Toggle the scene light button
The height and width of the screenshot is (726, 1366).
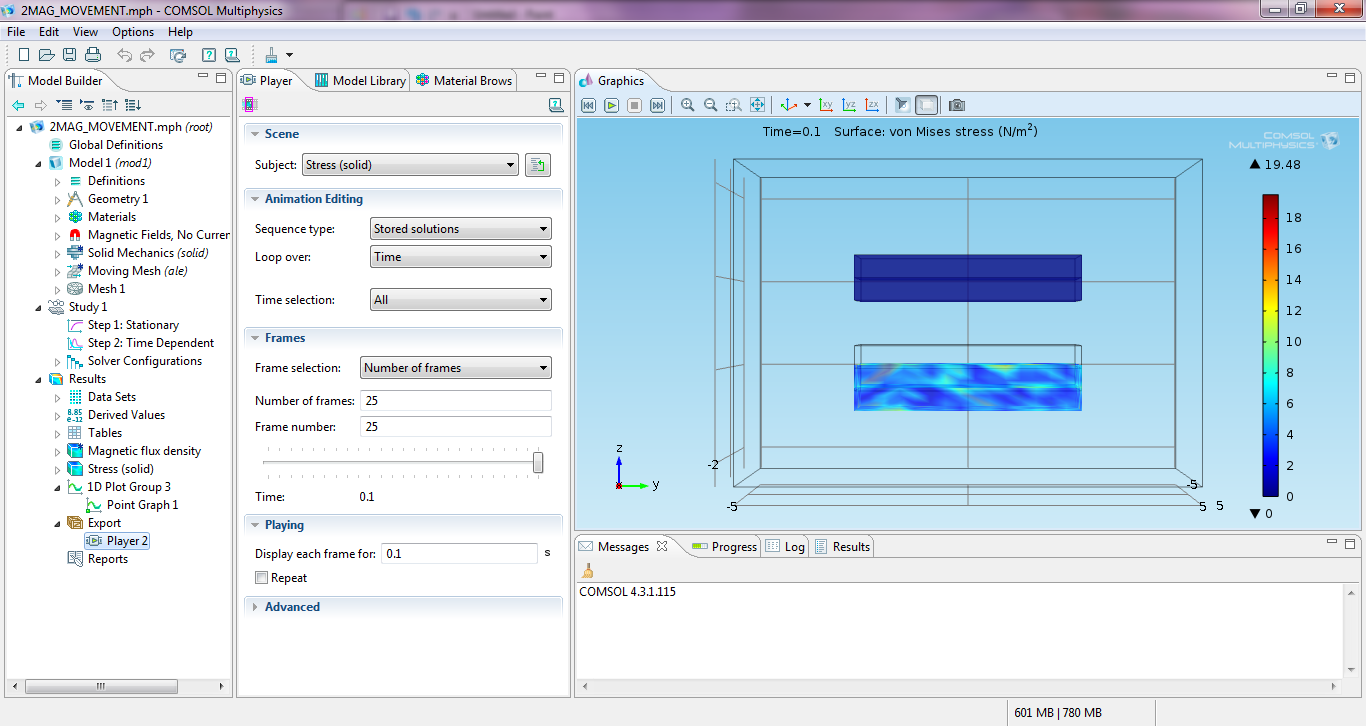tap(902, 105)
